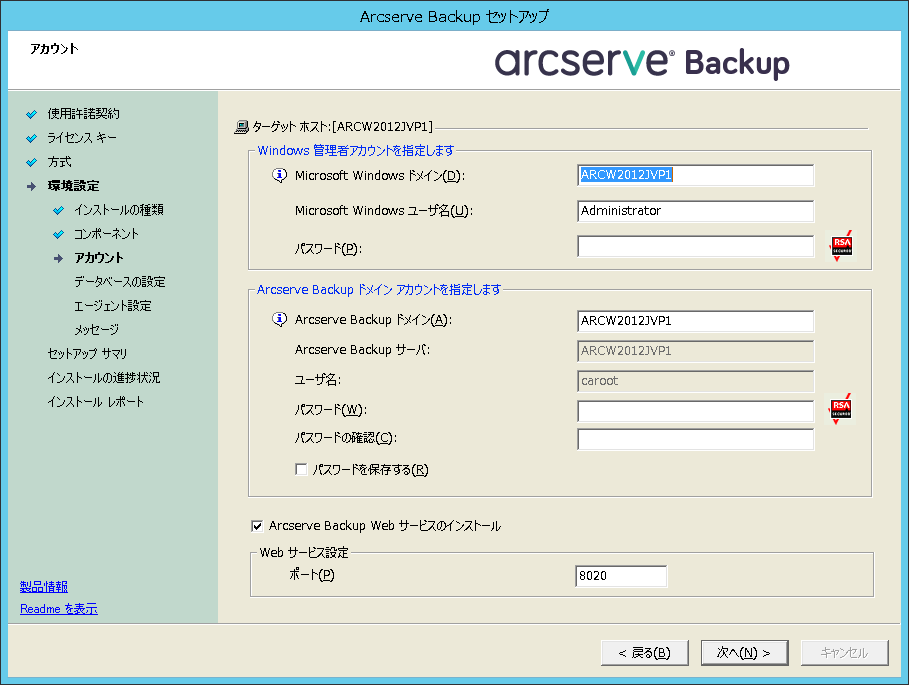
Task: Click info icon next to Microsoft Windows ドメイン
Action: click(279, 175)
